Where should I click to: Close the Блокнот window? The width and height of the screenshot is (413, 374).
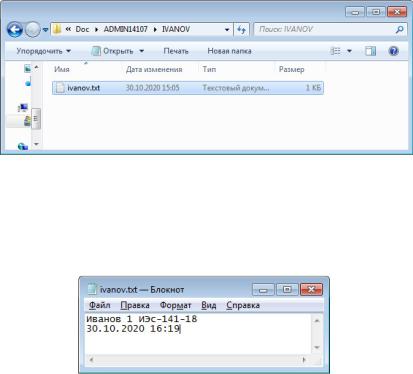(311, 290)
